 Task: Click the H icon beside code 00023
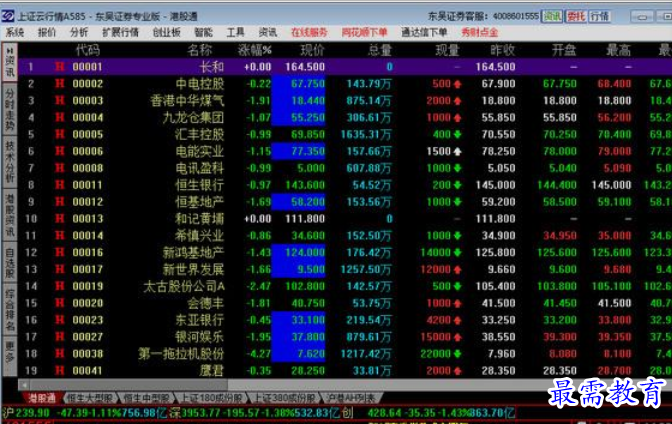[60, 320]
